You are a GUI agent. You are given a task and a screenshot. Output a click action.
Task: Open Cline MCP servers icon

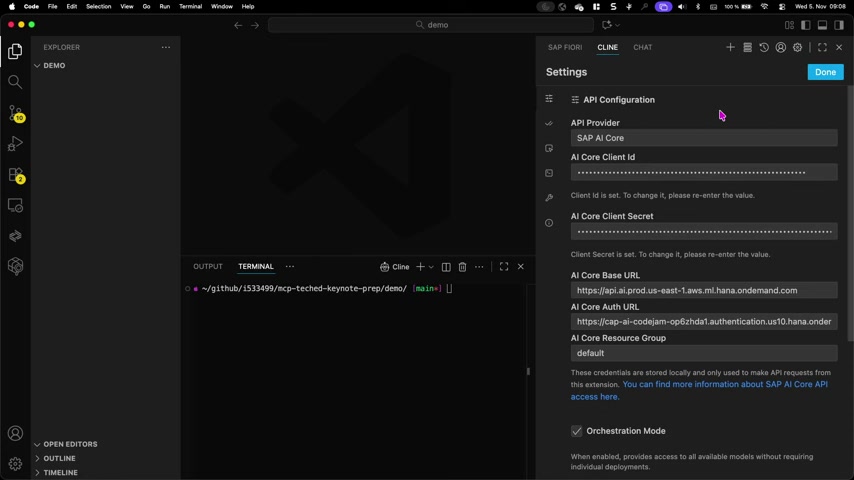[747, 47]
